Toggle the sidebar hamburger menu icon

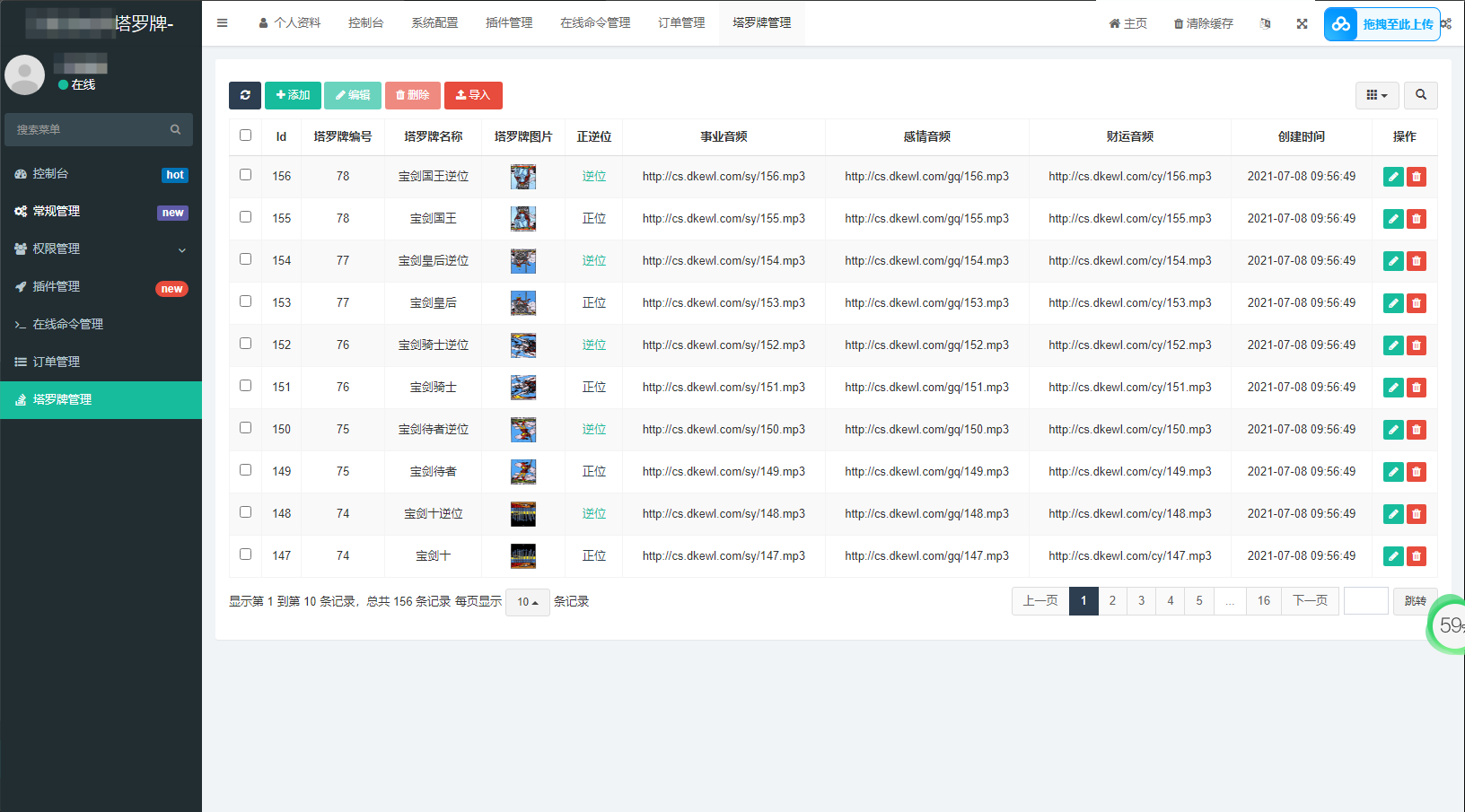223,23
